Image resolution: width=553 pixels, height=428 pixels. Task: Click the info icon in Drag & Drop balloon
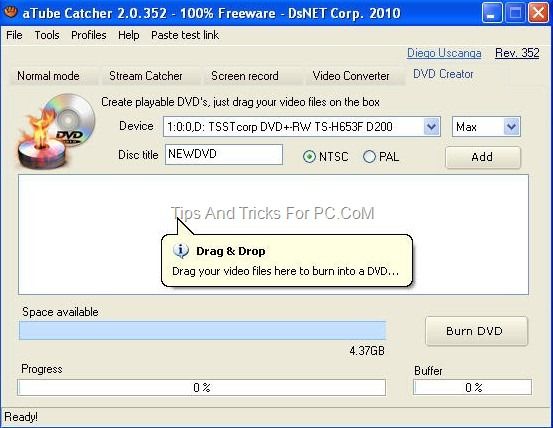pyautogui.click(x=181, y=251)
